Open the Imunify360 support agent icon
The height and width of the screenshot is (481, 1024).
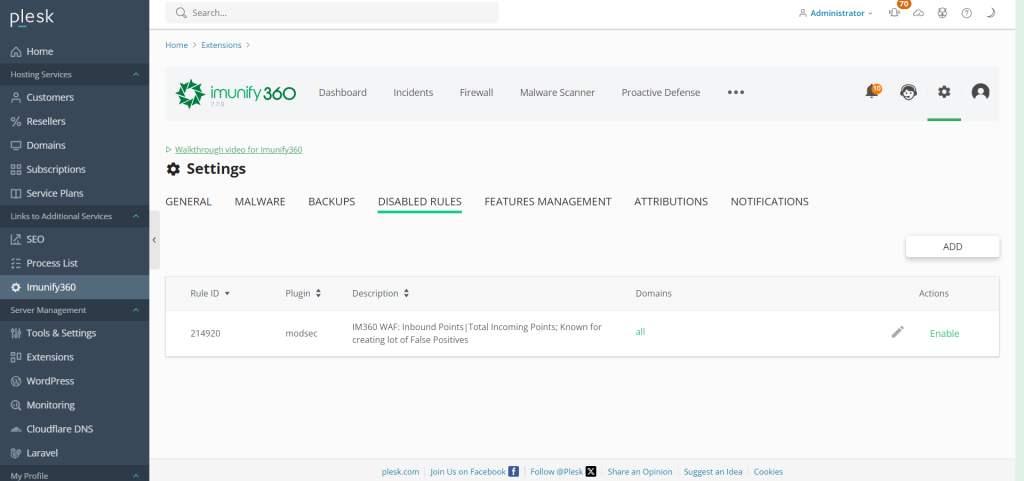(x=908, y=92)
